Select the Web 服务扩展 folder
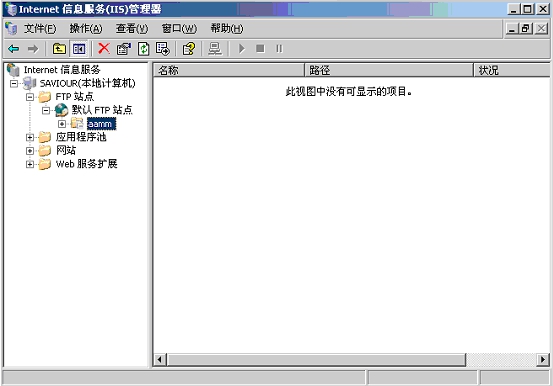 [86, 164]
